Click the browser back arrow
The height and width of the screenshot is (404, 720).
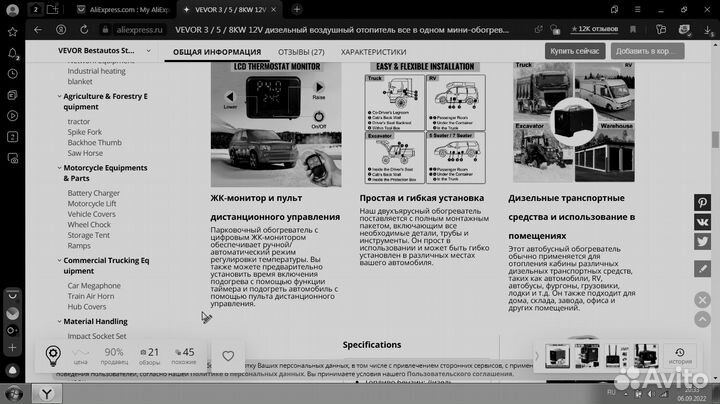[13, 31]
